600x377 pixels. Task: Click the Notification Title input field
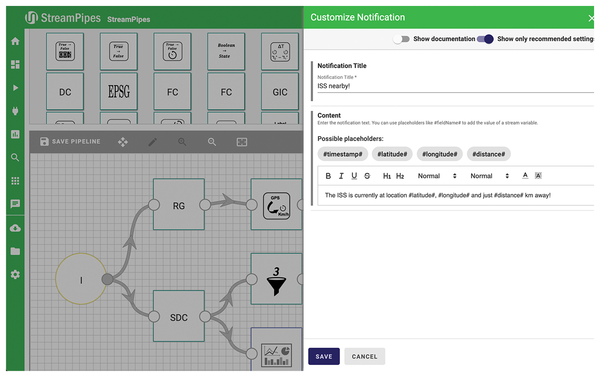[455, 86]
